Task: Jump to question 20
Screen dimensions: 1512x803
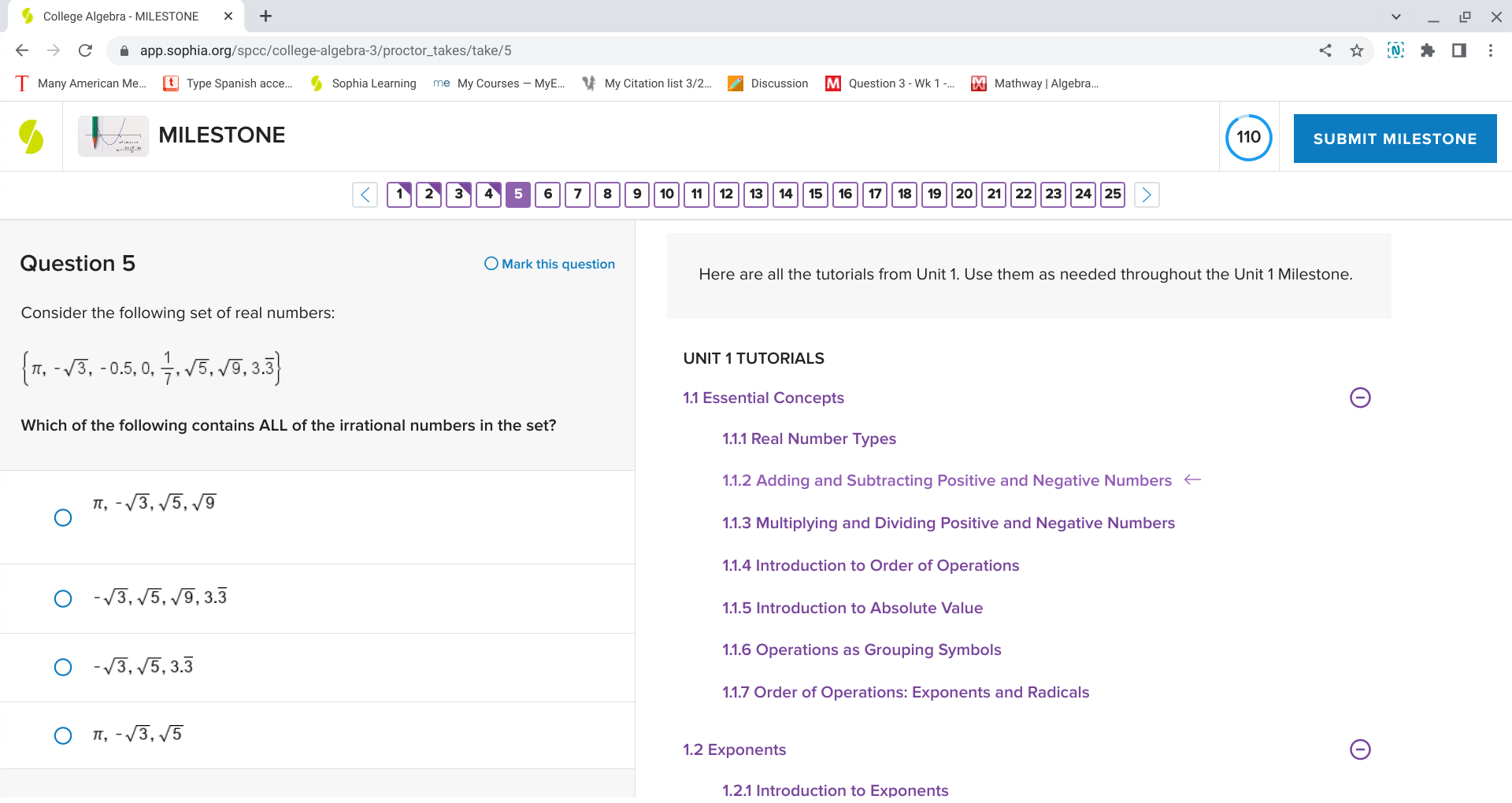Action: click(965, 194)
